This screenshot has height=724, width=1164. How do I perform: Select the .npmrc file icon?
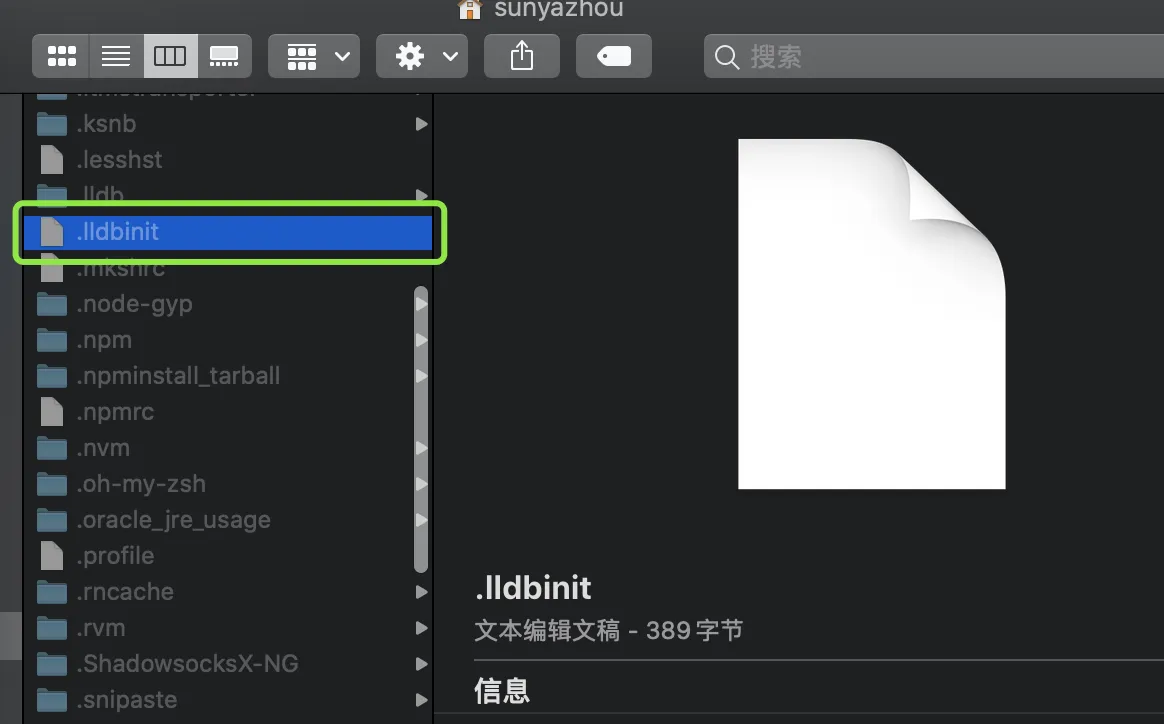point(51,412)
